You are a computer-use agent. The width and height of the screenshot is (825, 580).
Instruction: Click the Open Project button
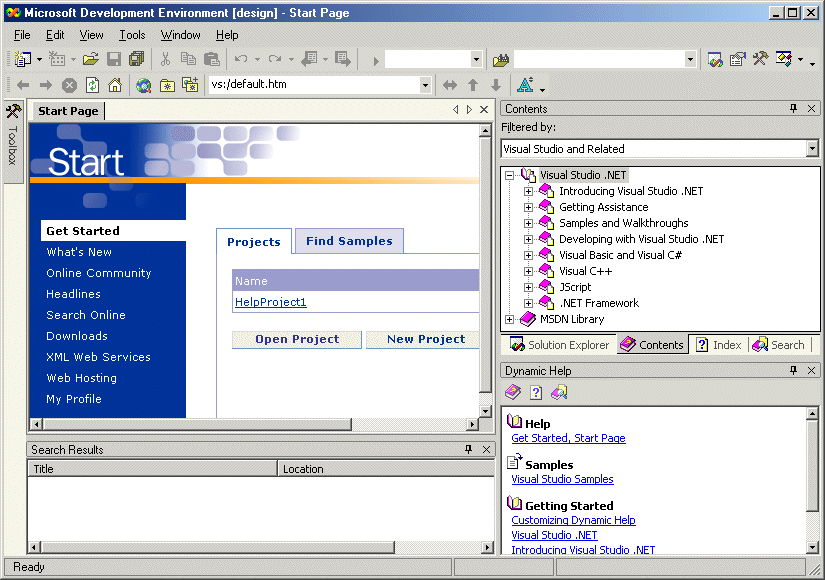coord(297,339)
